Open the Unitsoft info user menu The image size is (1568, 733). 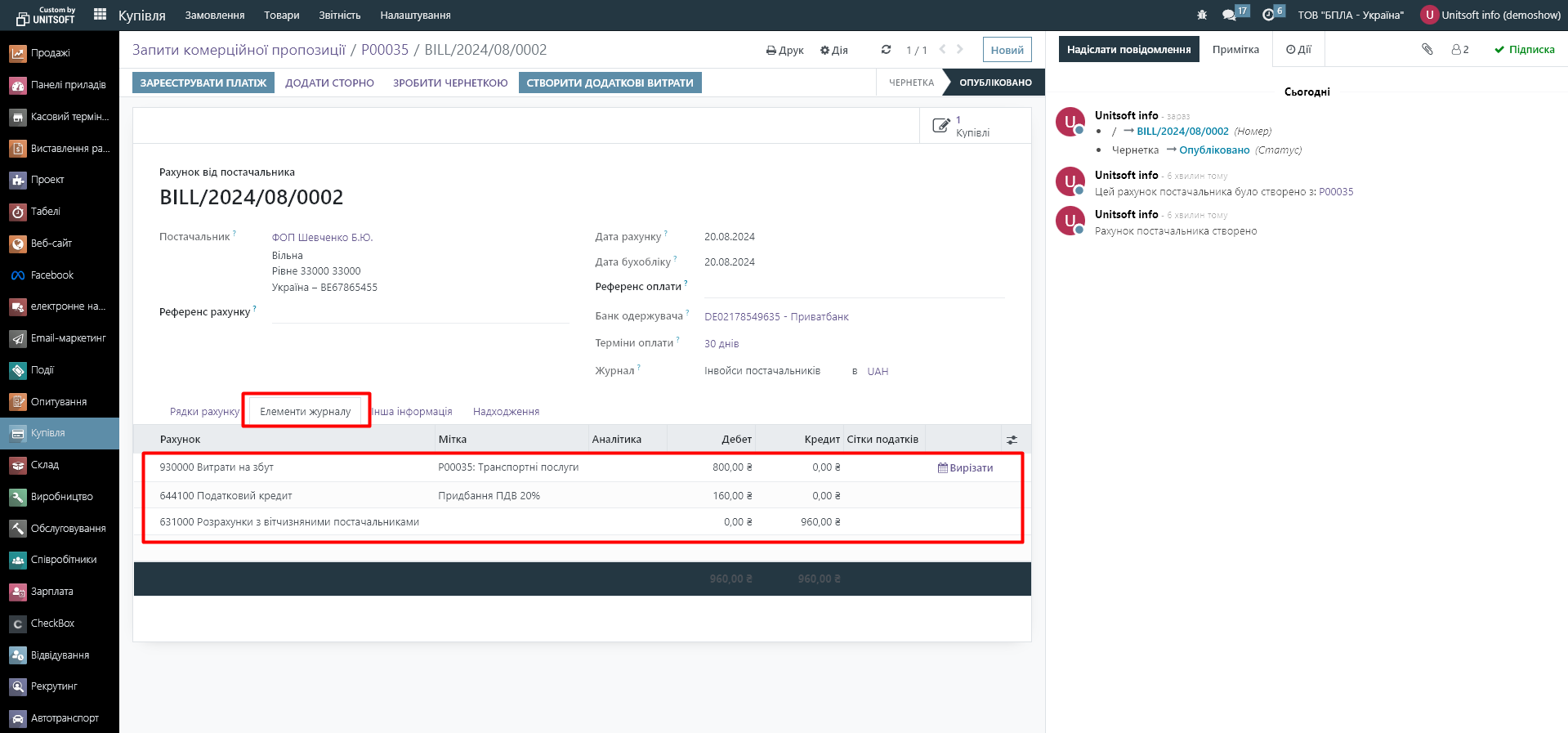1491,15
